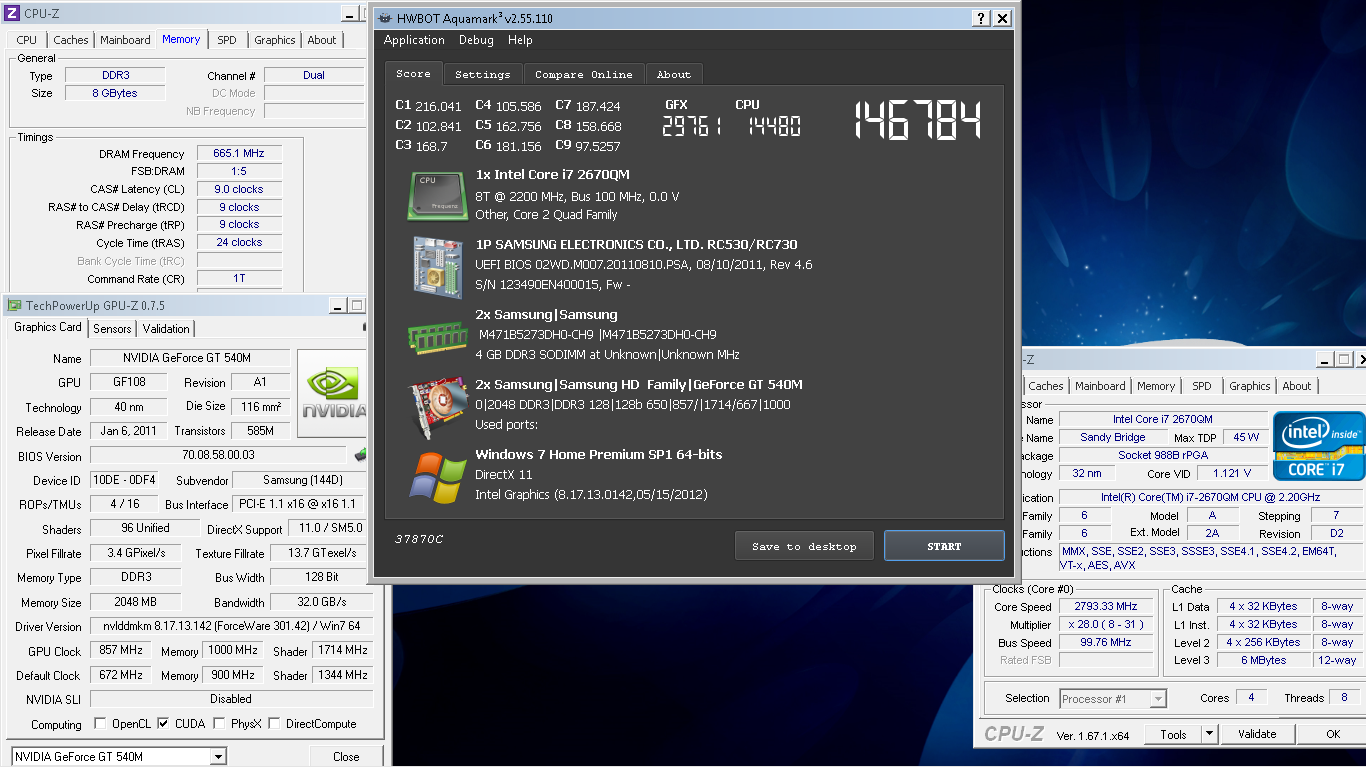
Task: Select the Graphics Card tab in GPU-Z
Action: 48,327
